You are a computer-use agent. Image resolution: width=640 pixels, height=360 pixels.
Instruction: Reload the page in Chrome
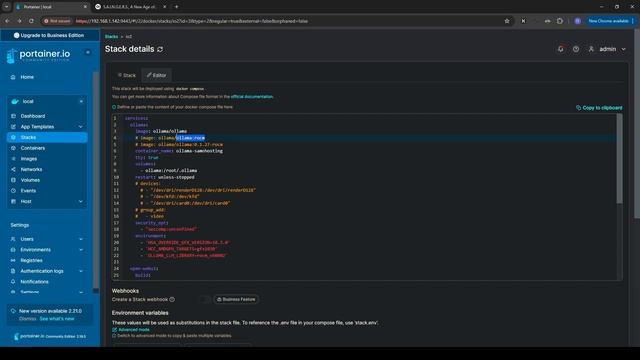tap(31, 21)
